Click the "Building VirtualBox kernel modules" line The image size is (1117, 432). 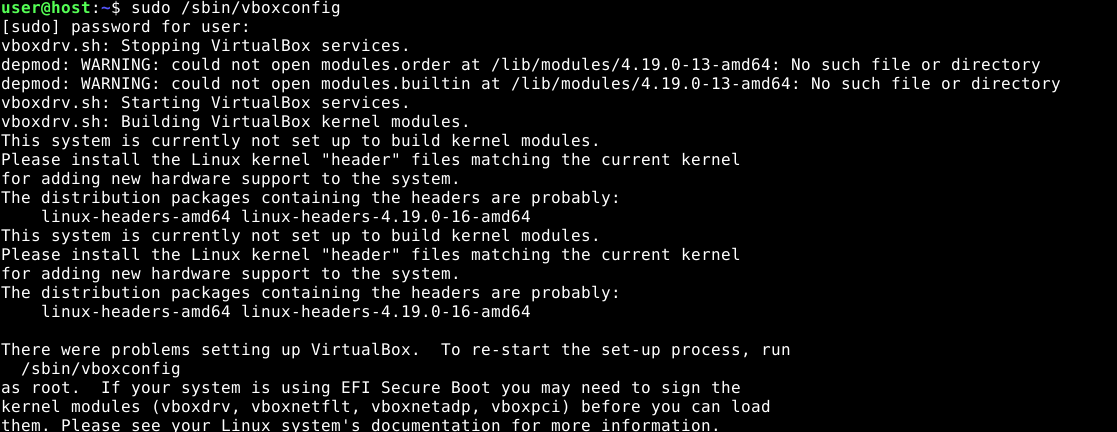pos(235,122)
